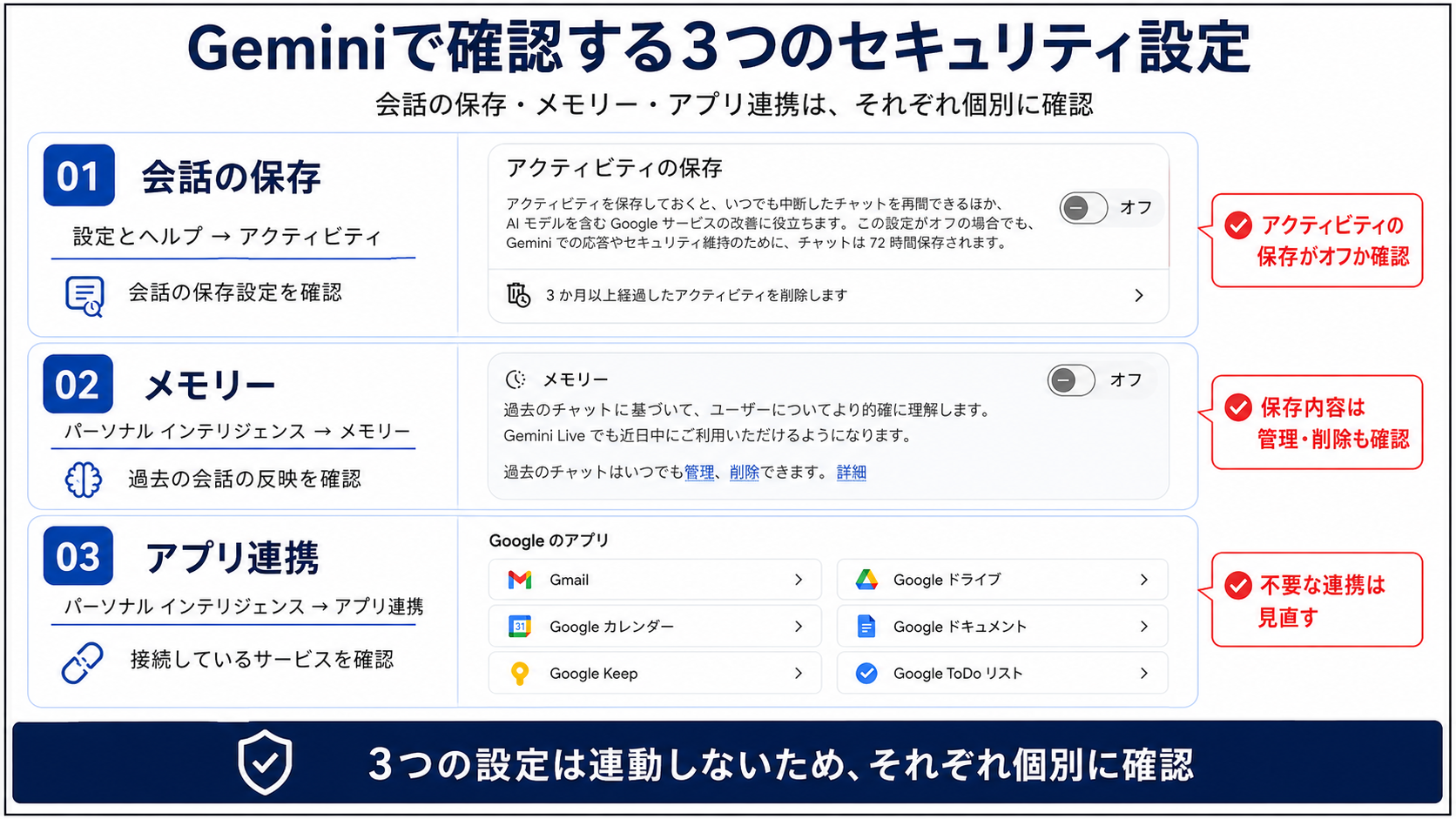The height and width of the screenshot is (819, 1456).
Task: Click the Google Drive triangle icon
Action: click(x=866, y=580)
